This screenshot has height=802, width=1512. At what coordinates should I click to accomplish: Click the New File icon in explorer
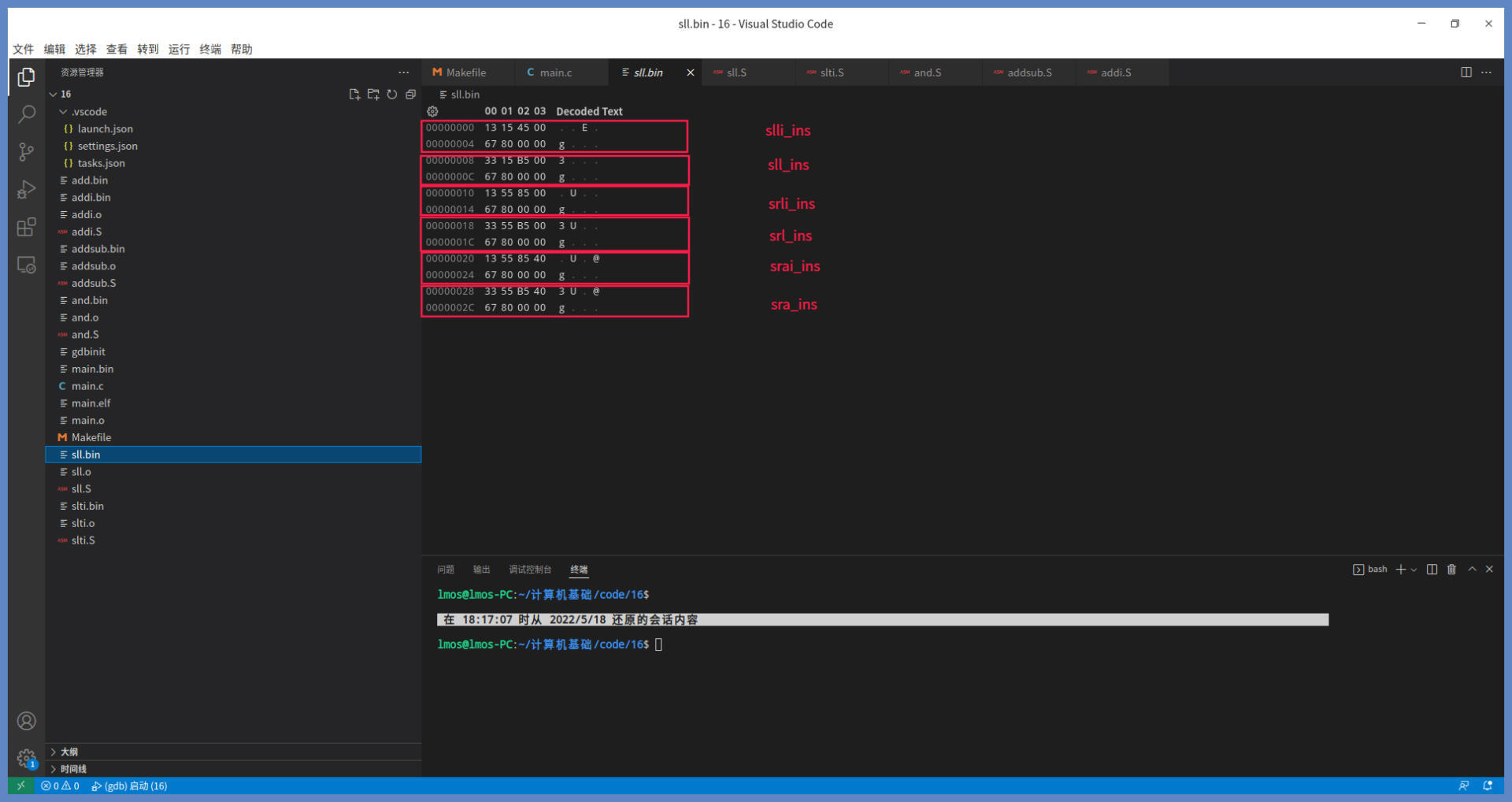[354, 95]
